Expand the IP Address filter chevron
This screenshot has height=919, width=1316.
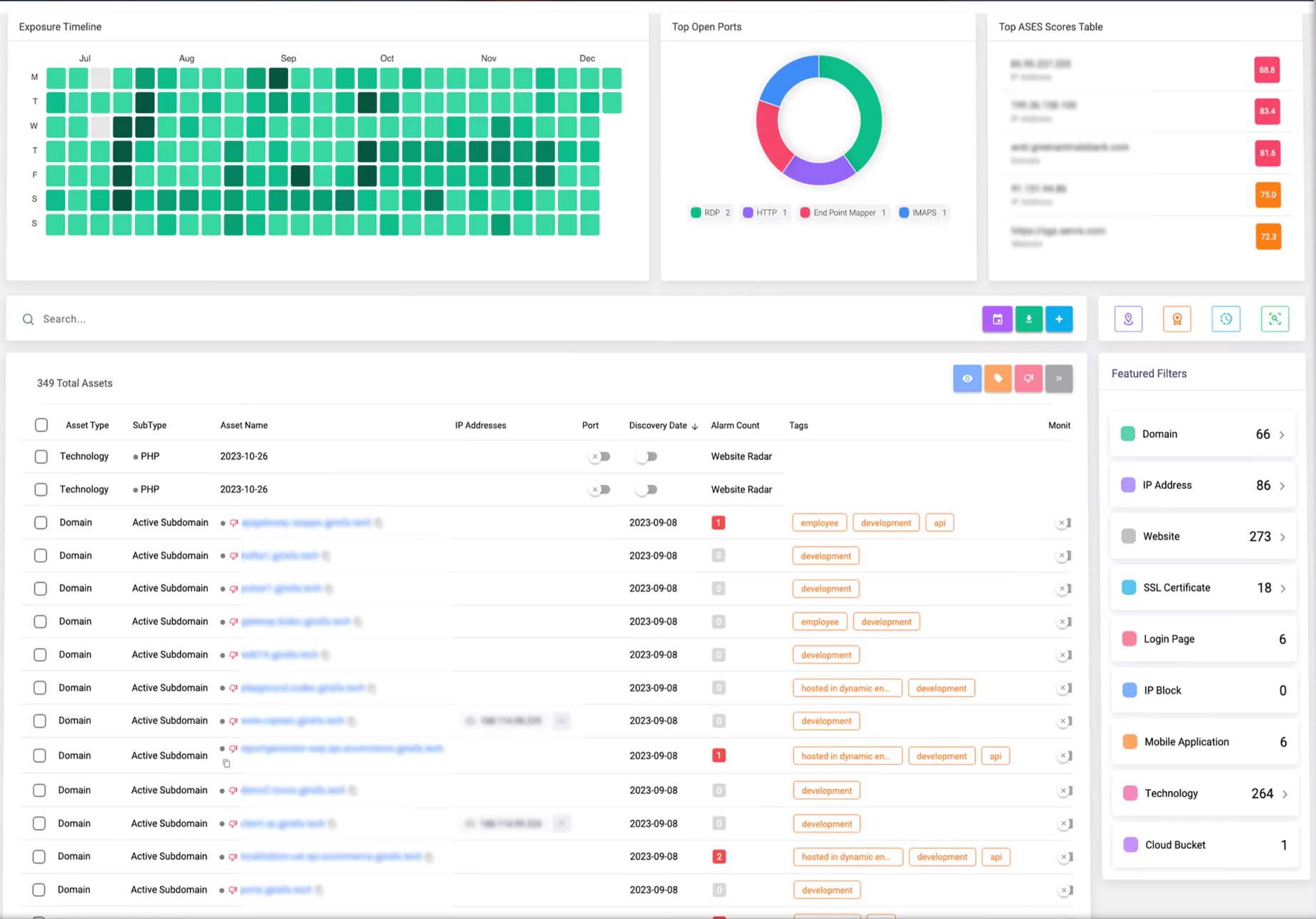[1282, 486]
